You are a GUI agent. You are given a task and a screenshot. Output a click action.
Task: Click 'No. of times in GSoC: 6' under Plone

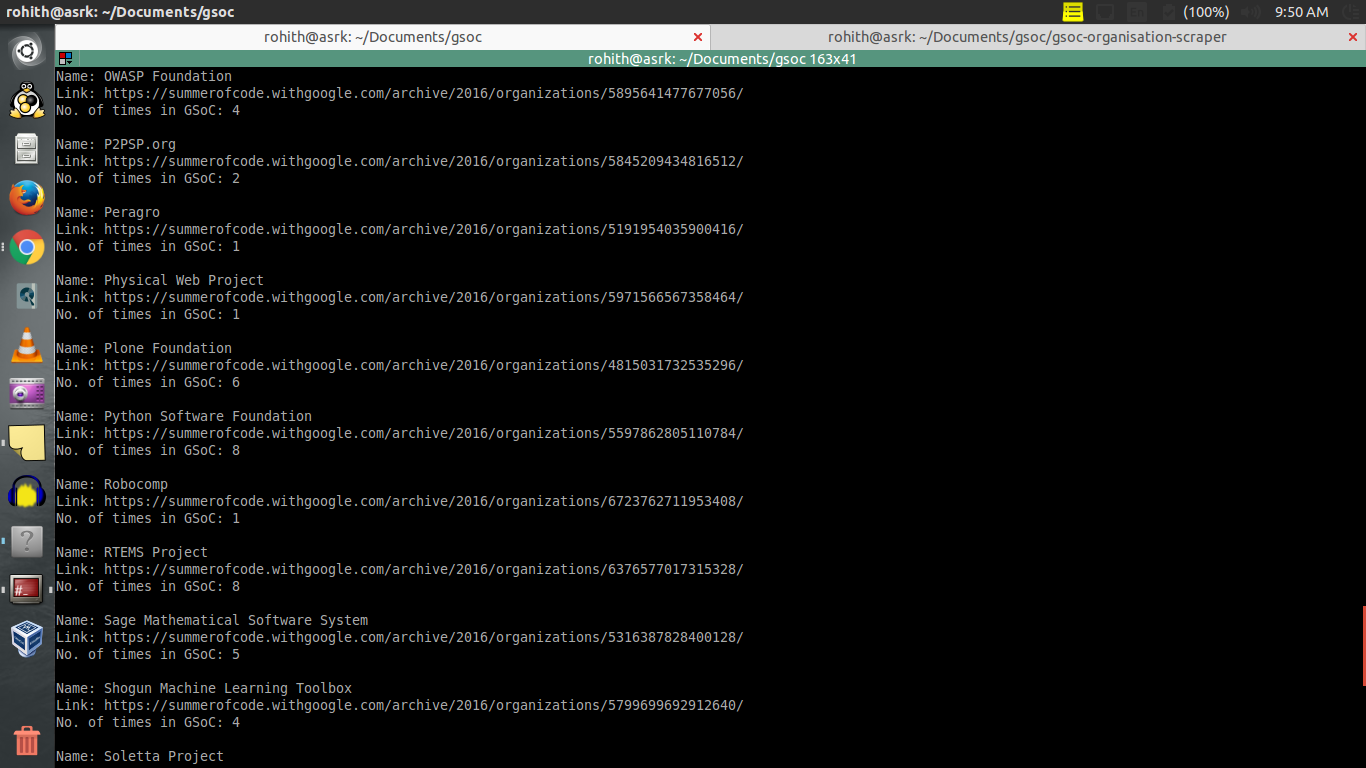point(148,382)
